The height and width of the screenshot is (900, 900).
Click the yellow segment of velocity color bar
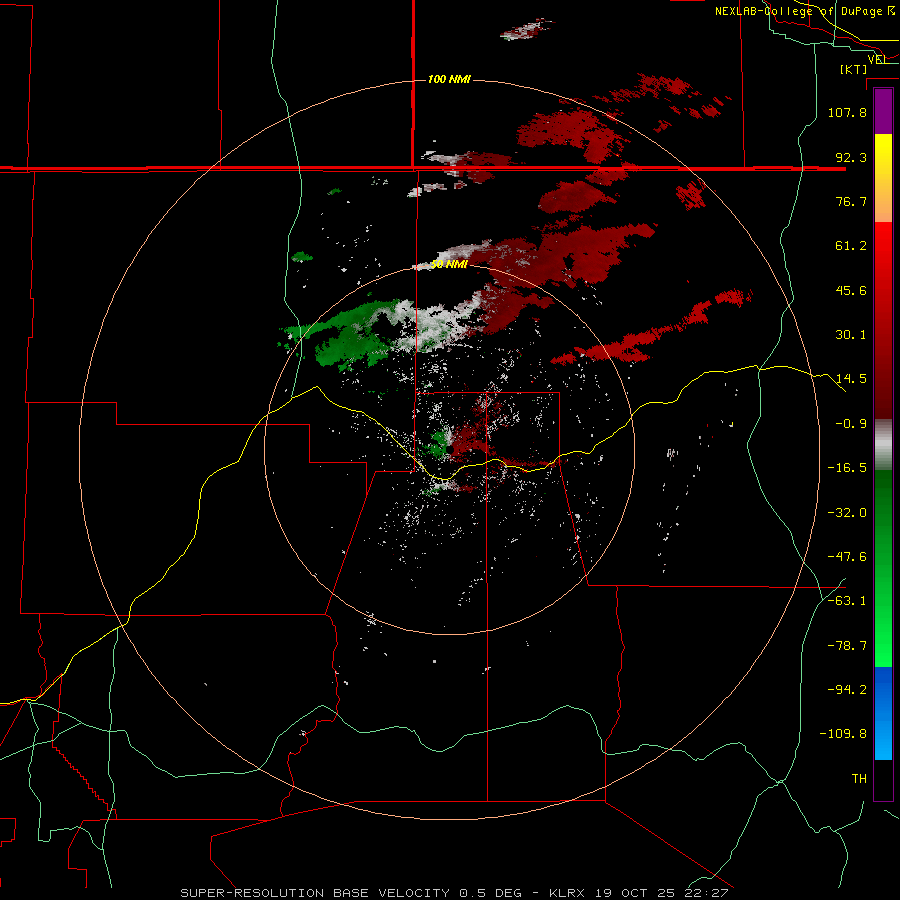tap(883, 178)
